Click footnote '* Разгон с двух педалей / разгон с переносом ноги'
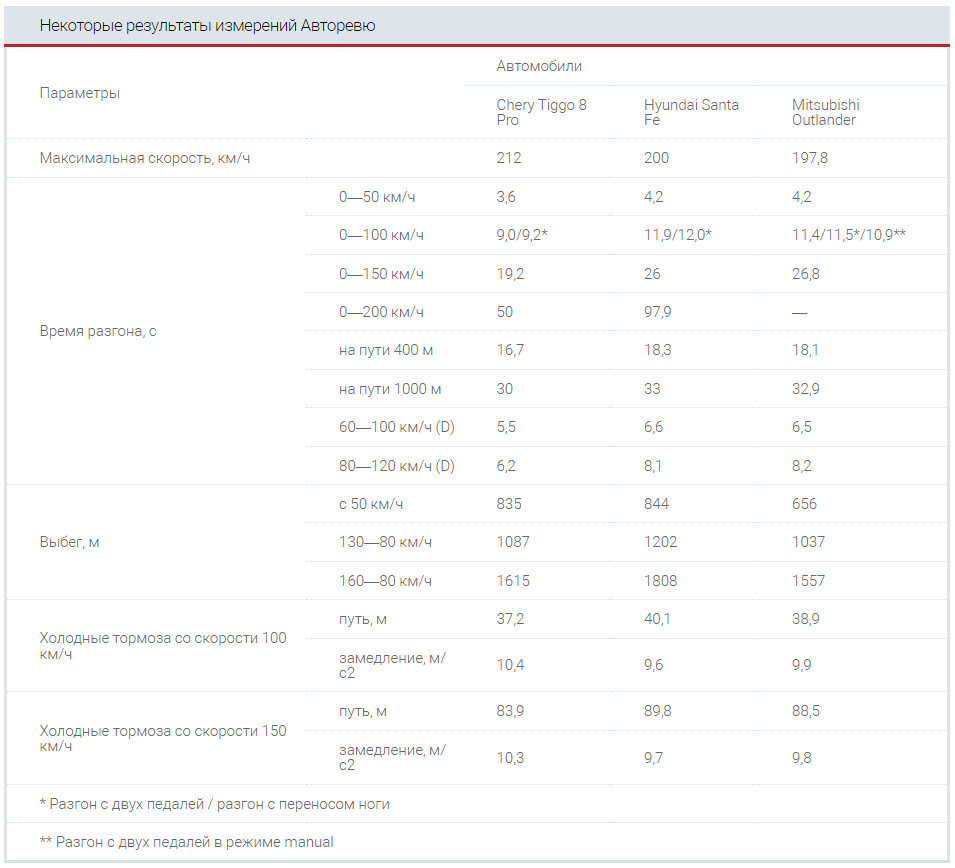The image size is (955, 868). click(214, 805)
